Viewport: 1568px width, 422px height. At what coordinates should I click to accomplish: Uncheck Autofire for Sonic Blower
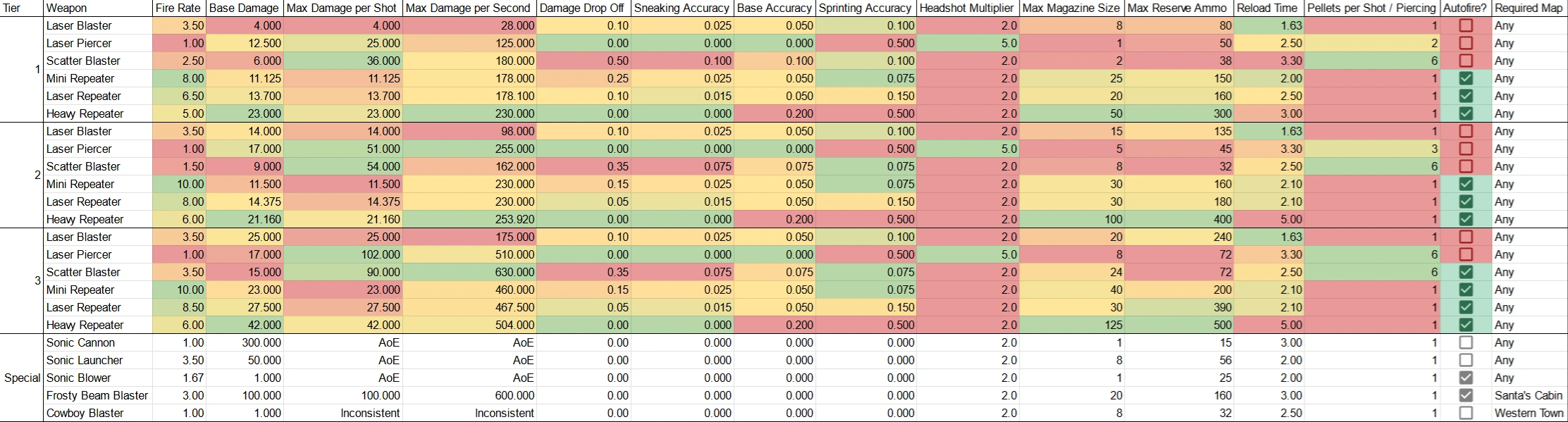click(1466, 378)
